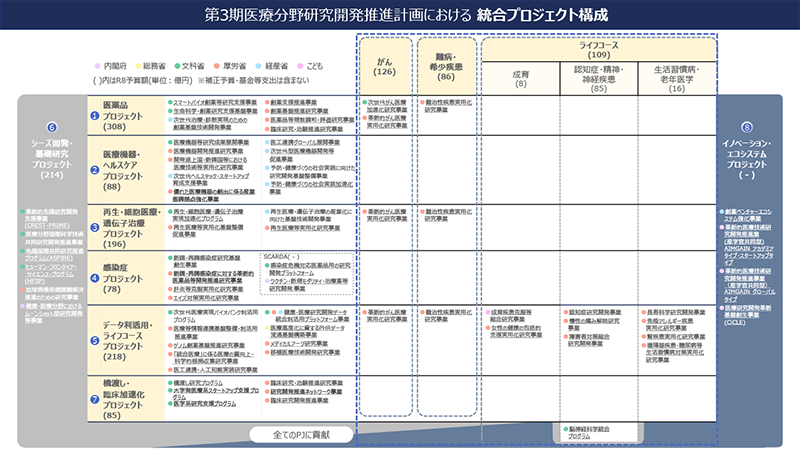Click the slide title 統合プロジェクト構成
The height and width of the screenshot is (450, 800).
[x=542, y=15]
